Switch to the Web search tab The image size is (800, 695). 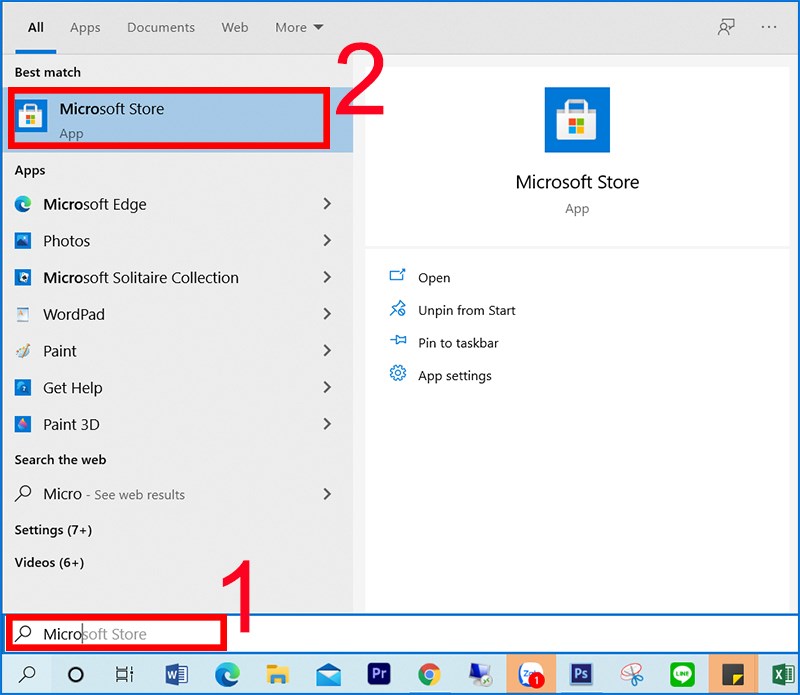tap(234, 27)
